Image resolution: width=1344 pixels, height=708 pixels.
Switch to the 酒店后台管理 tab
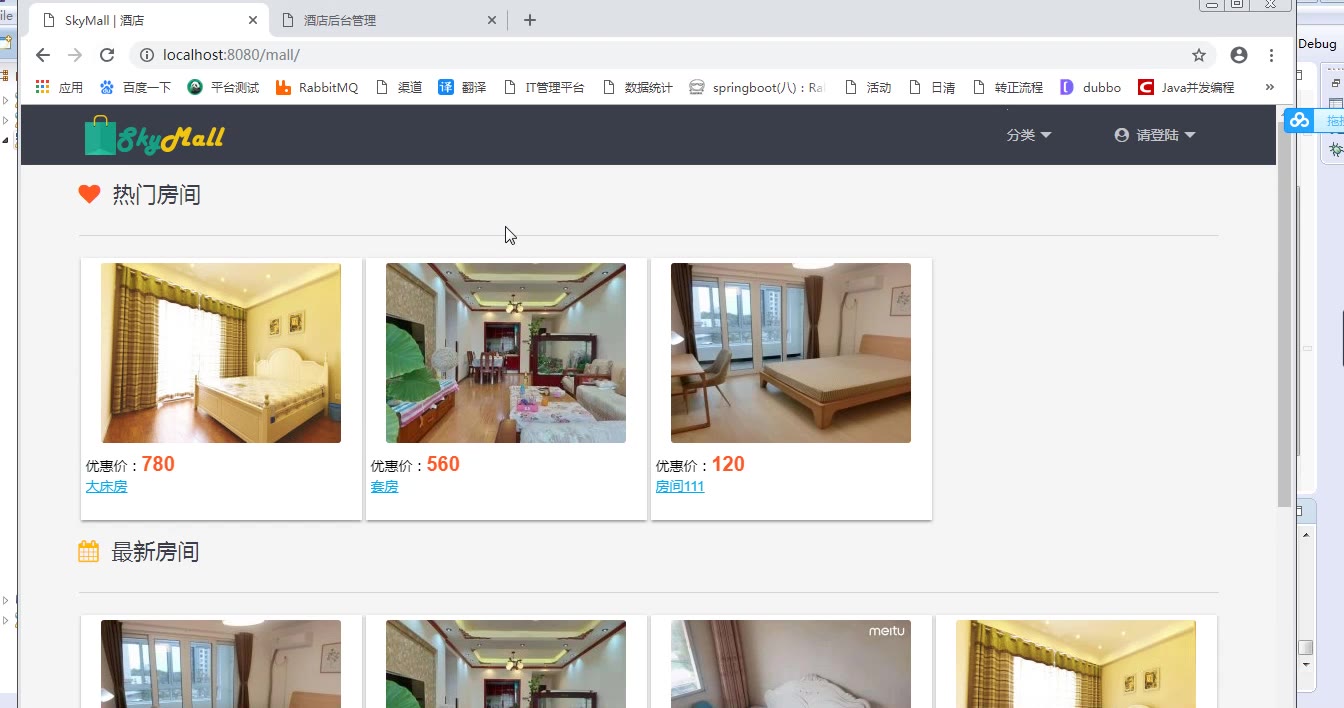pos(388,20)
